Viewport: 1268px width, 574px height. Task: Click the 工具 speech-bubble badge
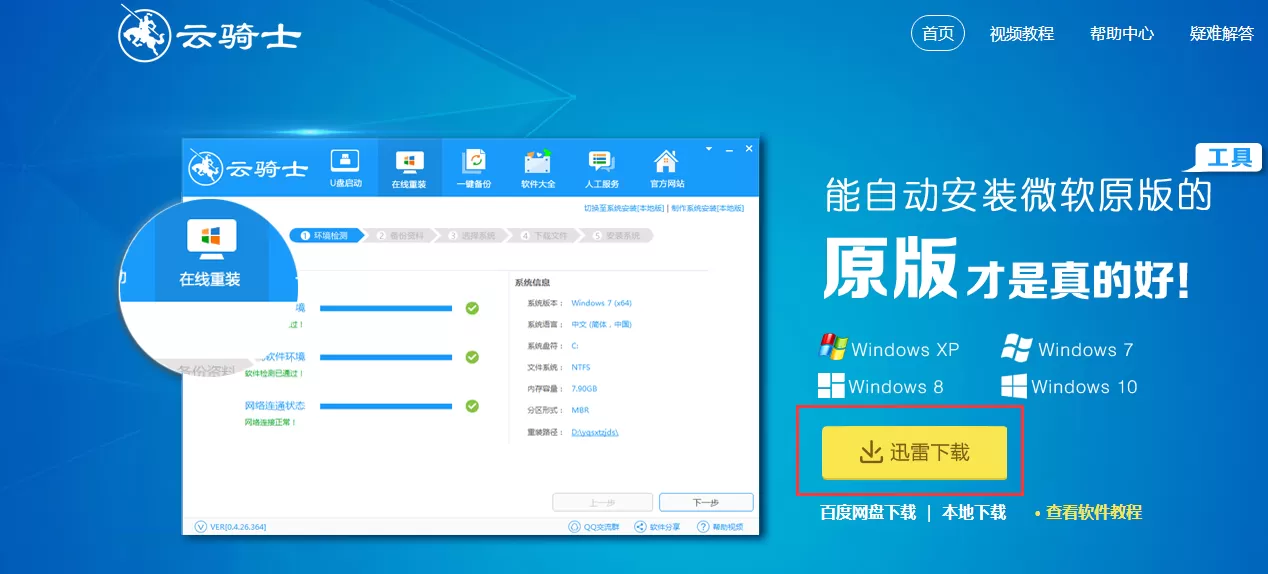tap(1226, 158)
